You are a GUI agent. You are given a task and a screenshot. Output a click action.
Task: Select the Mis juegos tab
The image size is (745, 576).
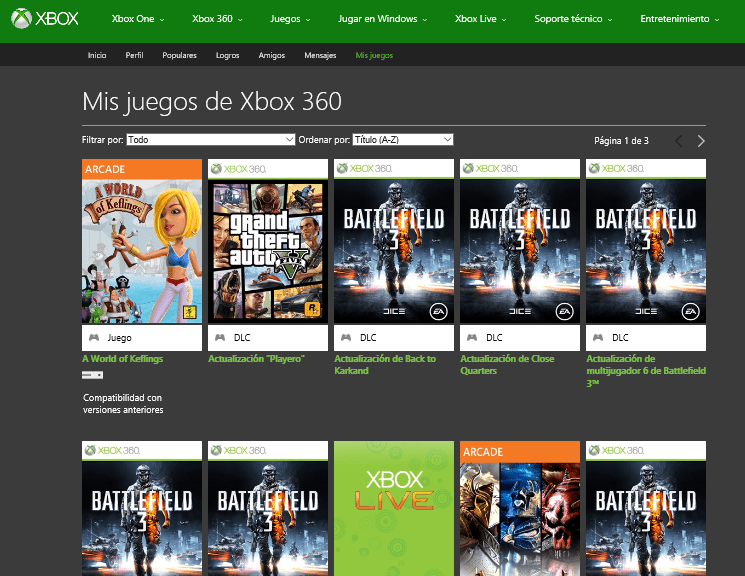(374, 55)
